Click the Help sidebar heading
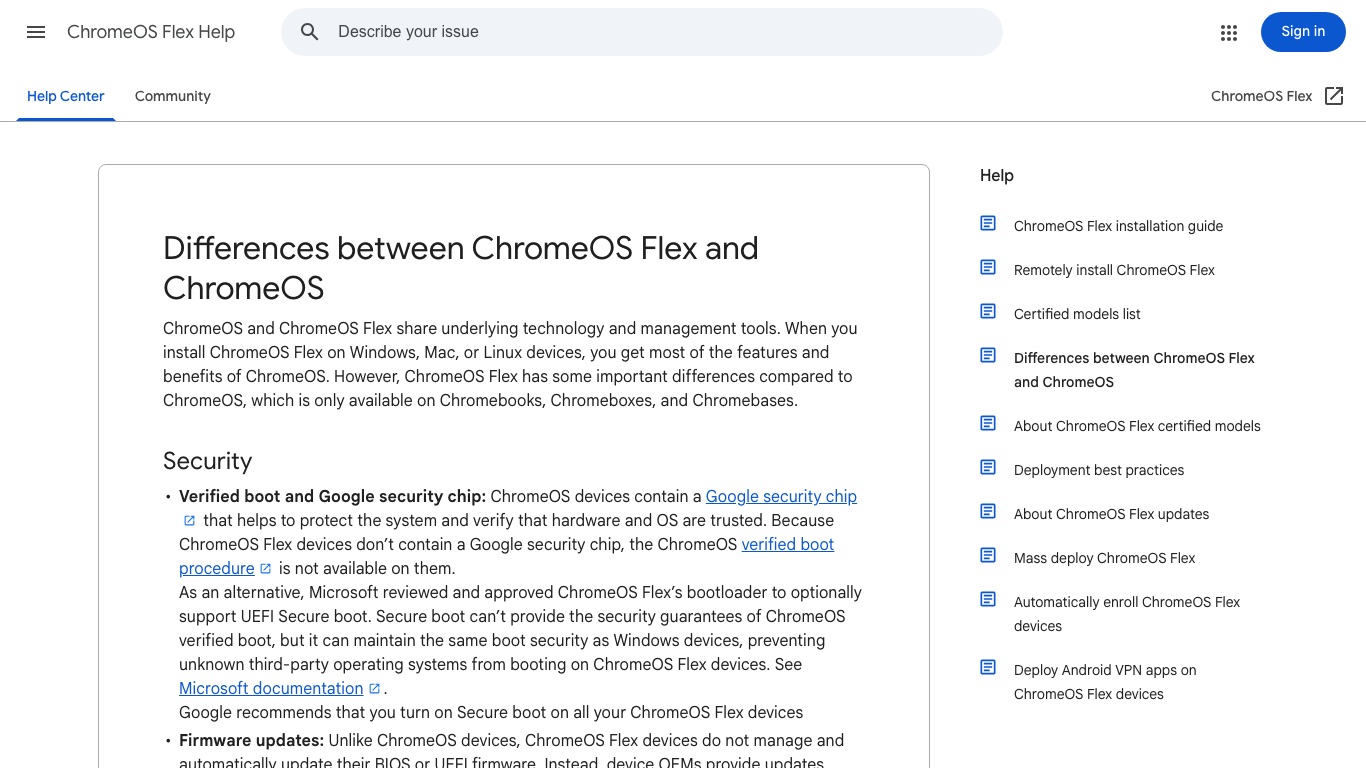The height and width of the screenshot is (768, 1366). pos(997,175)
